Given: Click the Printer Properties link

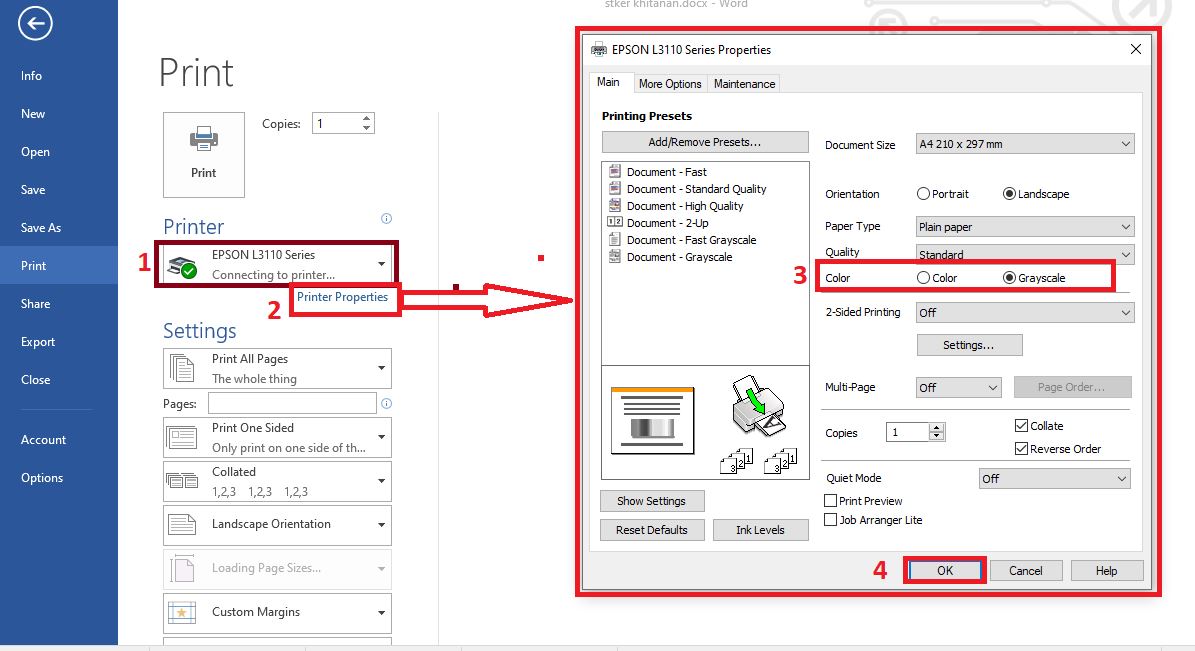Looking at the screenshot, I should click(342, 297).
